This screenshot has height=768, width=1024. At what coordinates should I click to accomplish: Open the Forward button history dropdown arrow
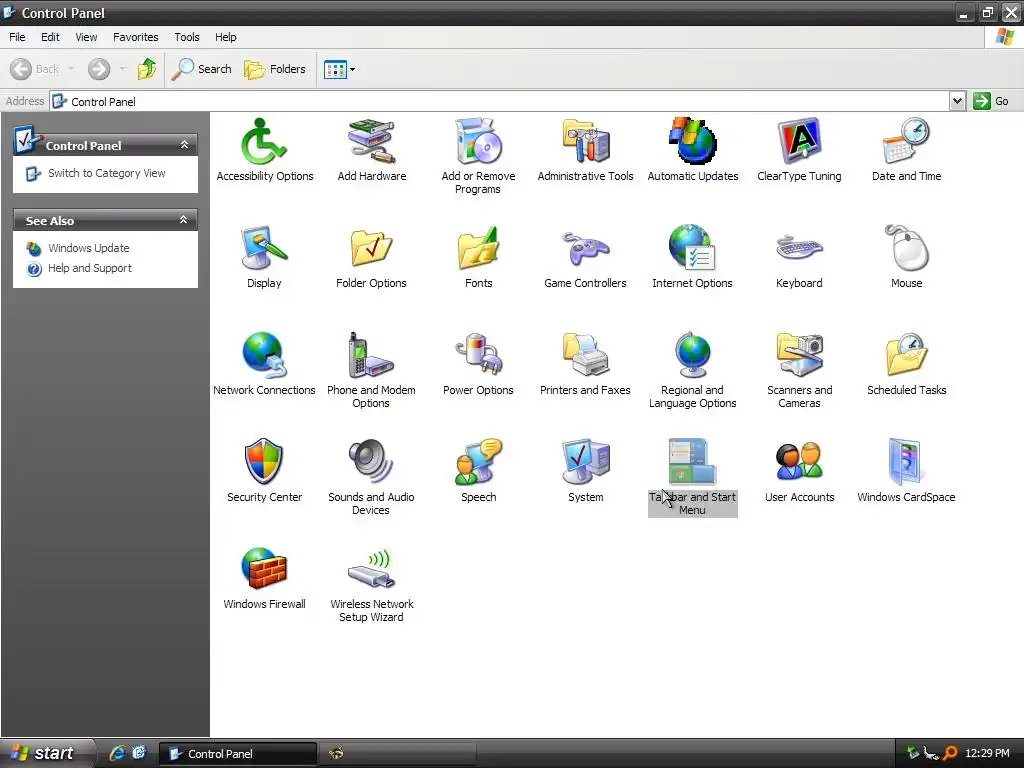tap(122, 69)
